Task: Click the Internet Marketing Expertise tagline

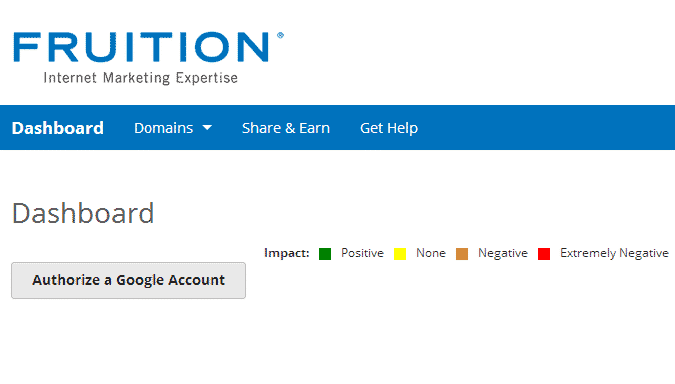Action: click(140, 78)
